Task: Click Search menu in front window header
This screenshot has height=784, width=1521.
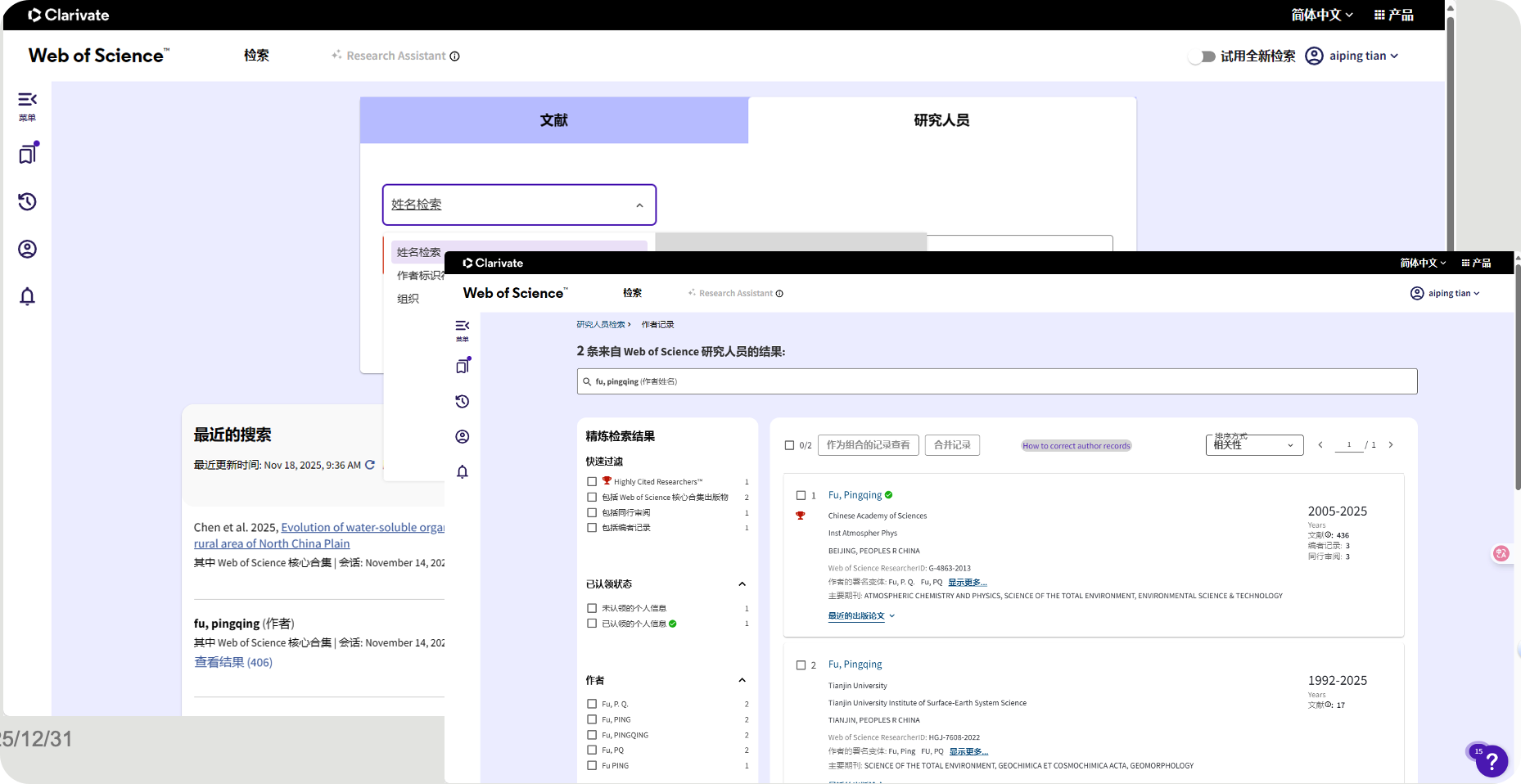Action: [632, 293]
